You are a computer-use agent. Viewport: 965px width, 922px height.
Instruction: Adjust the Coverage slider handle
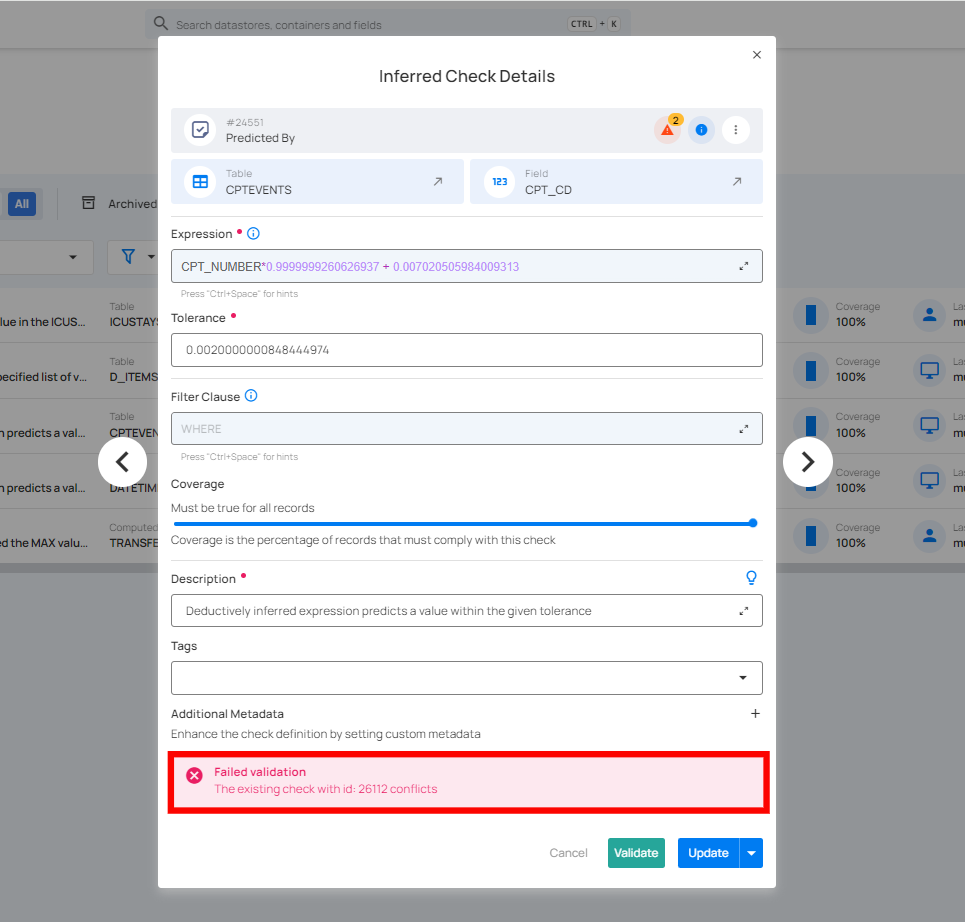(753, 523)
